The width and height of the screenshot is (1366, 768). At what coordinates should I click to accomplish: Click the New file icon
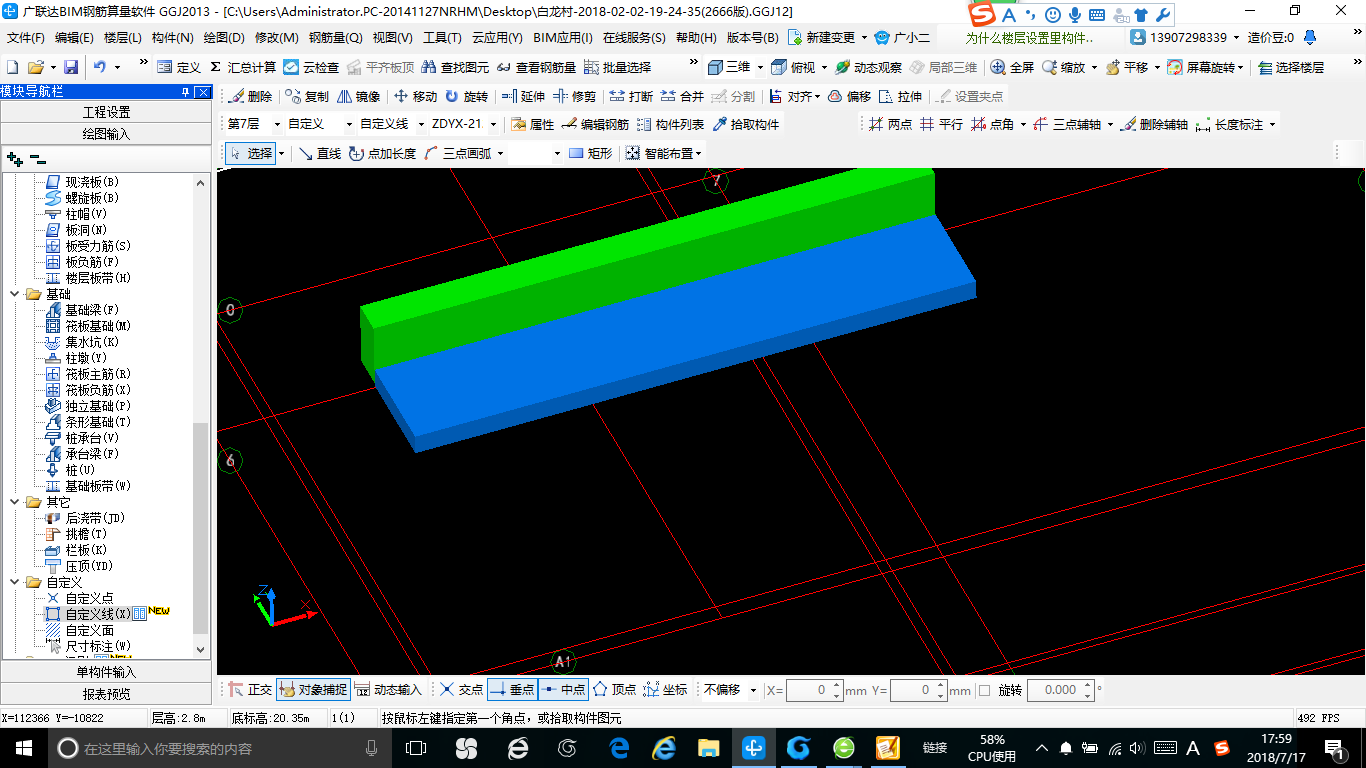coord(13,67)
